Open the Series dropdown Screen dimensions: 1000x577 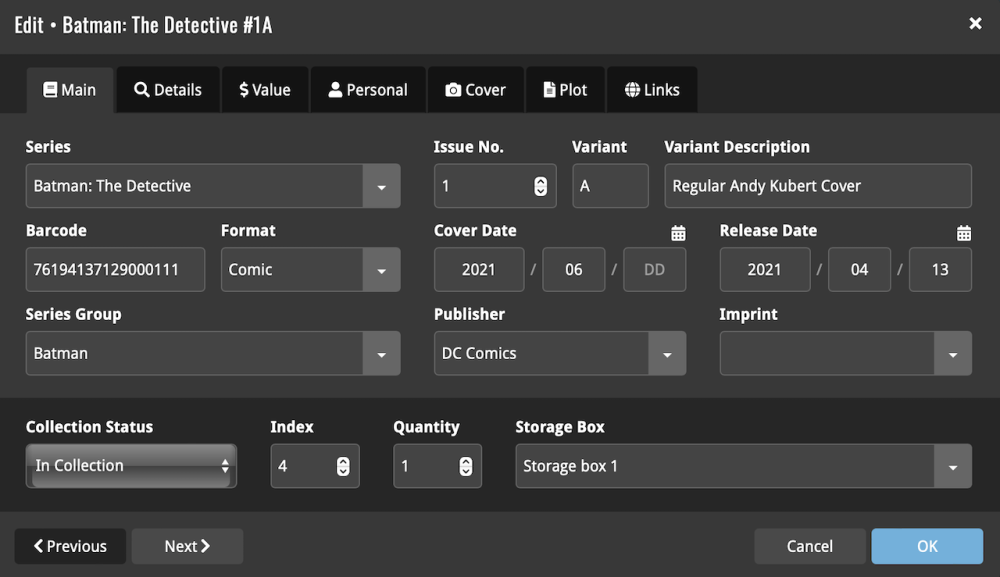(x=383, y=185)
